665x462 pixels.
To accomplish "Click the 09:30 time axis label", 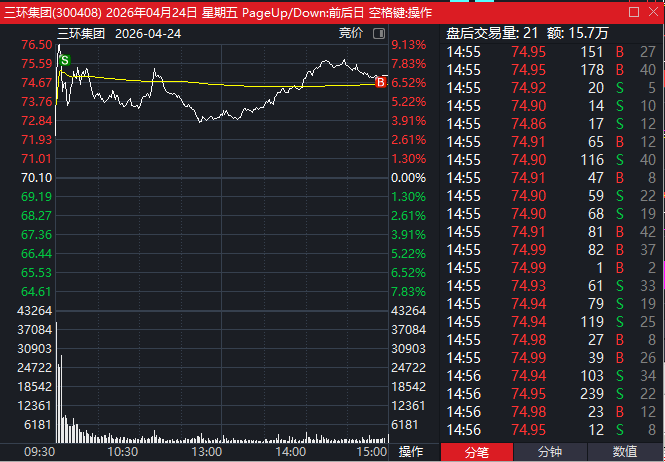I will click(x=39, y=452).
